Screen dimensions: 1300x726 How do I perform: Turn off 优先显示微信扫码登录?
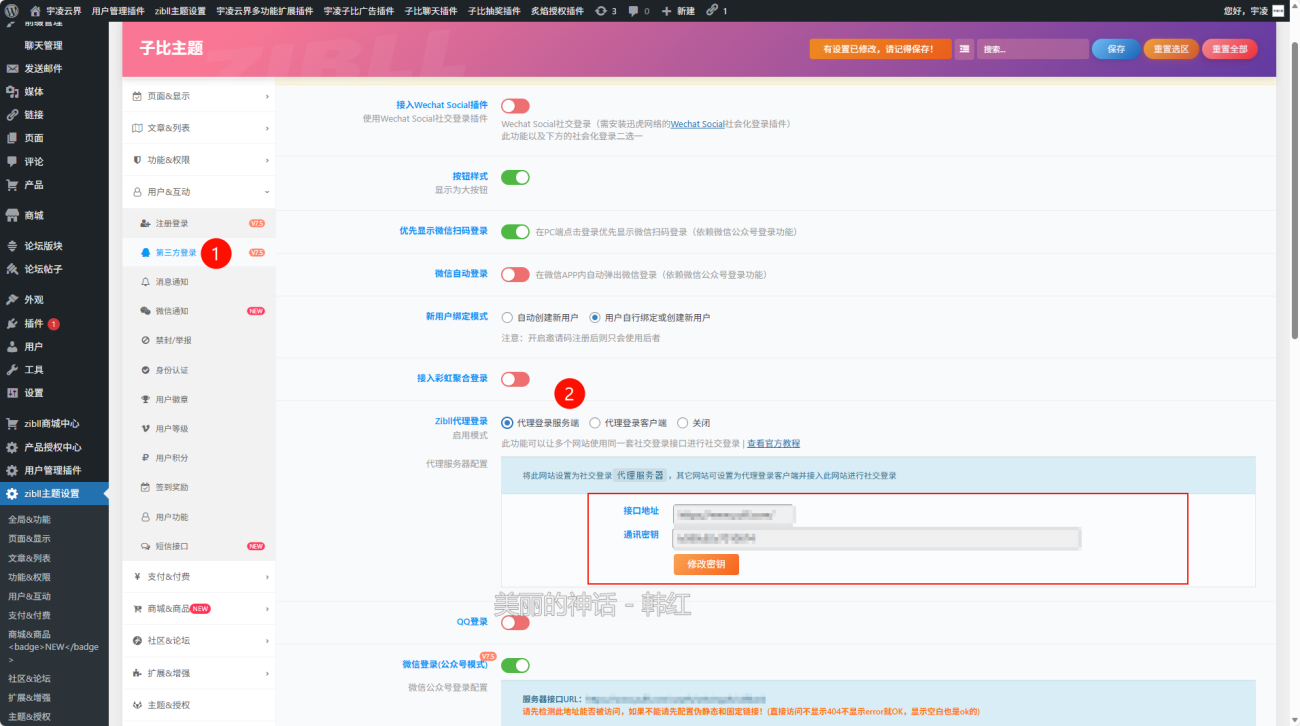515,231
